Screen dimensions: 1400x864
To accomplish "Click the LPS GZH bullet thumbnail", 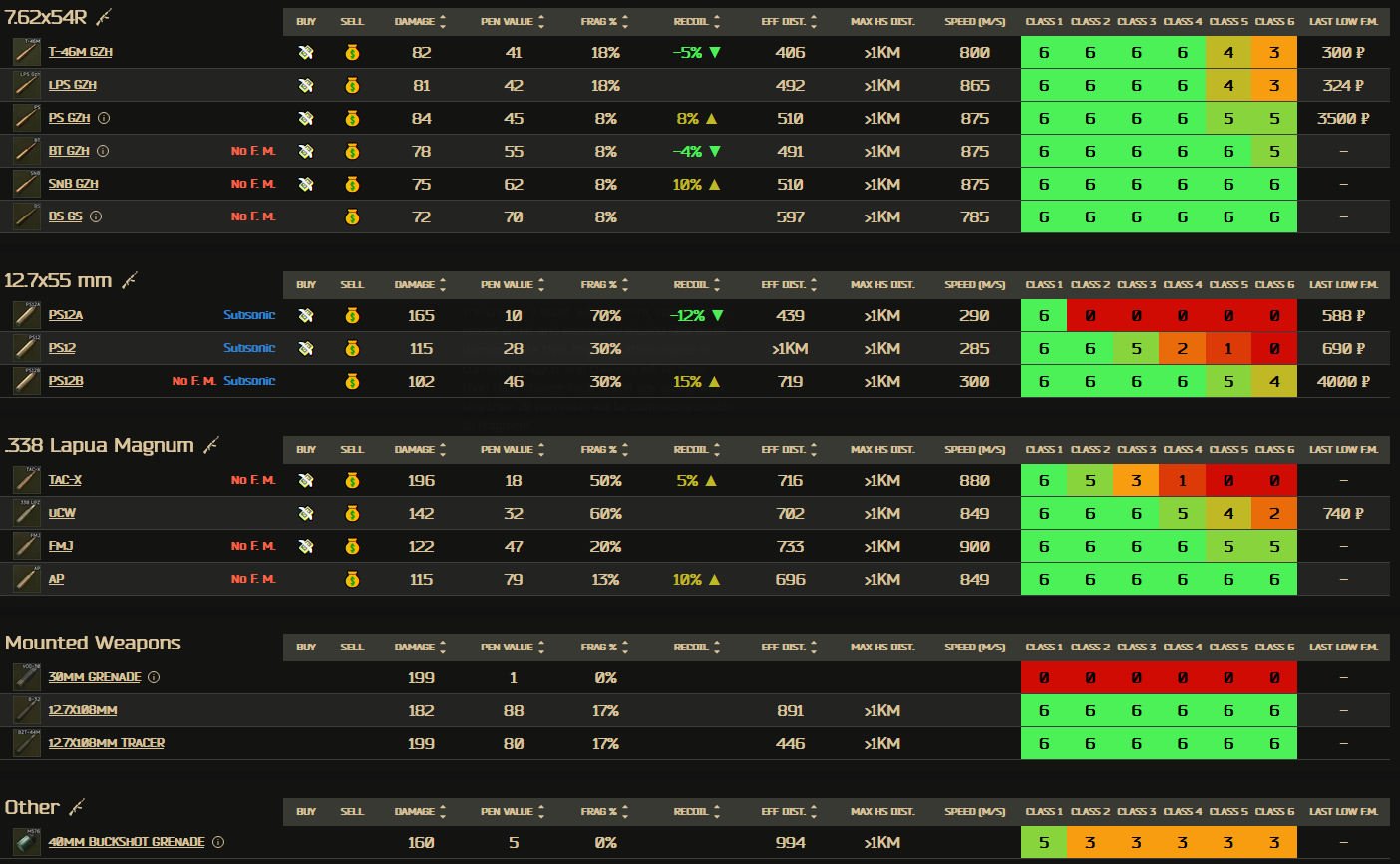I will click(x=27, y=85).
